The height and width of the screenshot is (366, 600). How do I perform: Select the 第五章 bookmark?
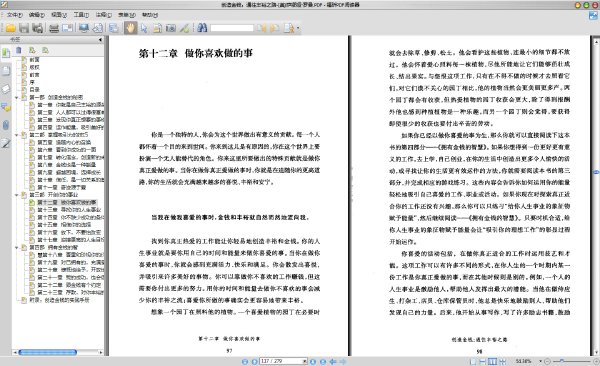pyautogui.click(x=64, y=142)
